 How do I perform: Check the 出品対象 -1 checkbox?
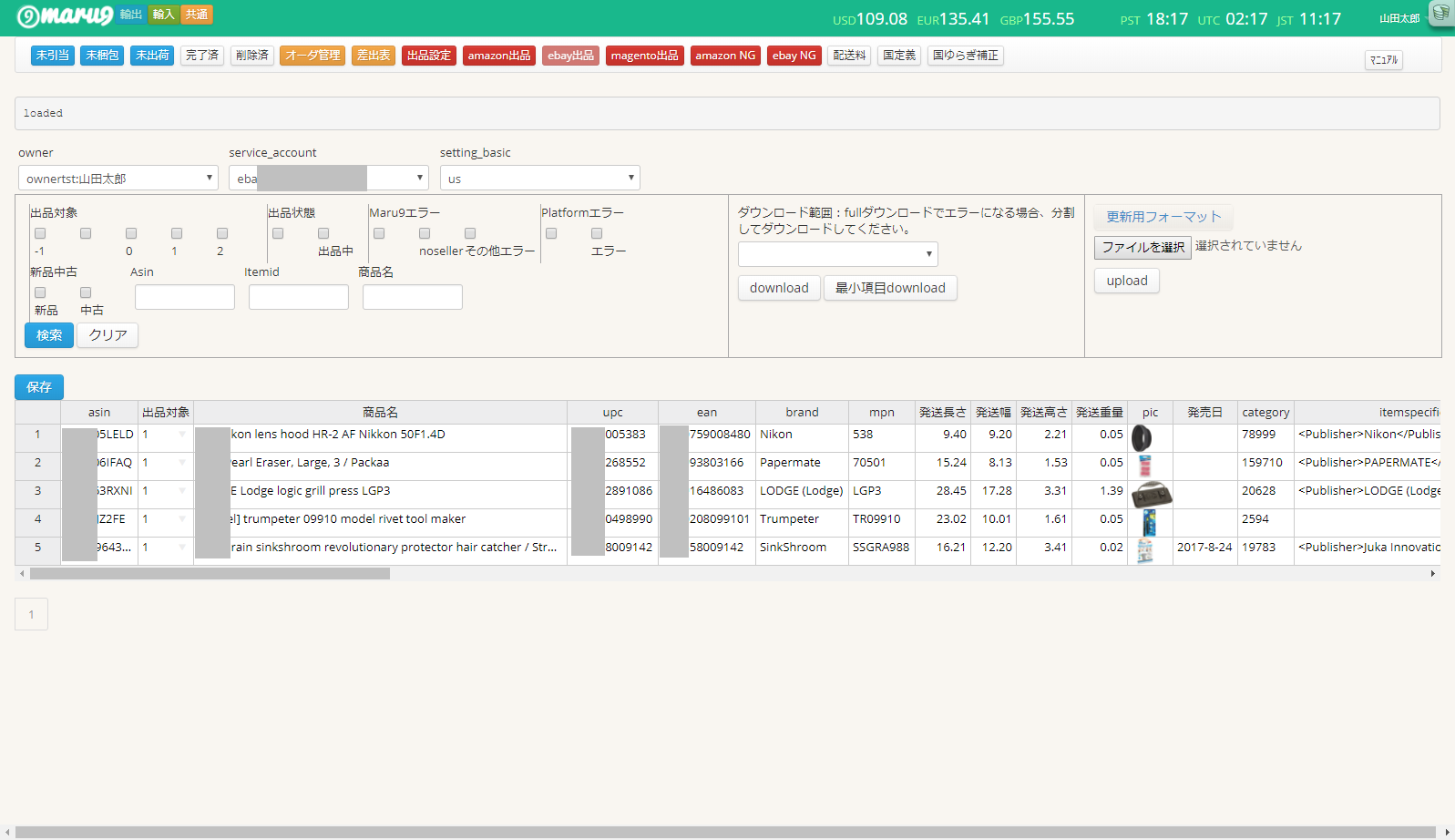tap(40, 233)
